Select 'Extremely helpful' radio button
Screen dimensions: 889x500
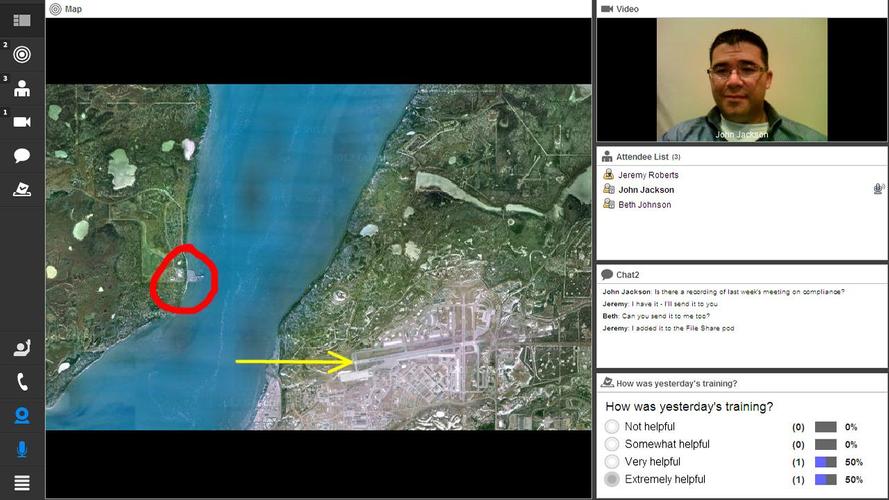pos(612,480)
